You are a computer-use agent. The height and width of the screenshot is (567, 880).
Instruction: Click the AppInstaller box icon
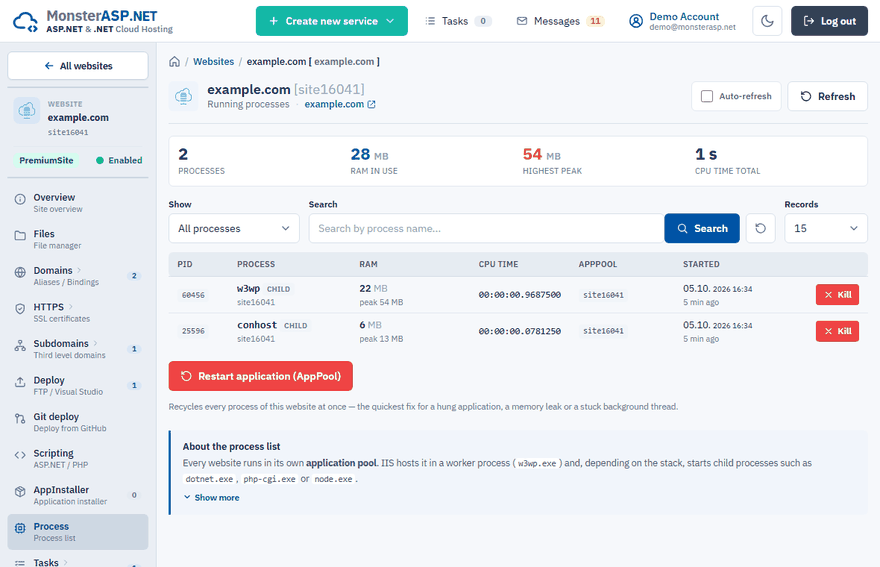(20, 491)
